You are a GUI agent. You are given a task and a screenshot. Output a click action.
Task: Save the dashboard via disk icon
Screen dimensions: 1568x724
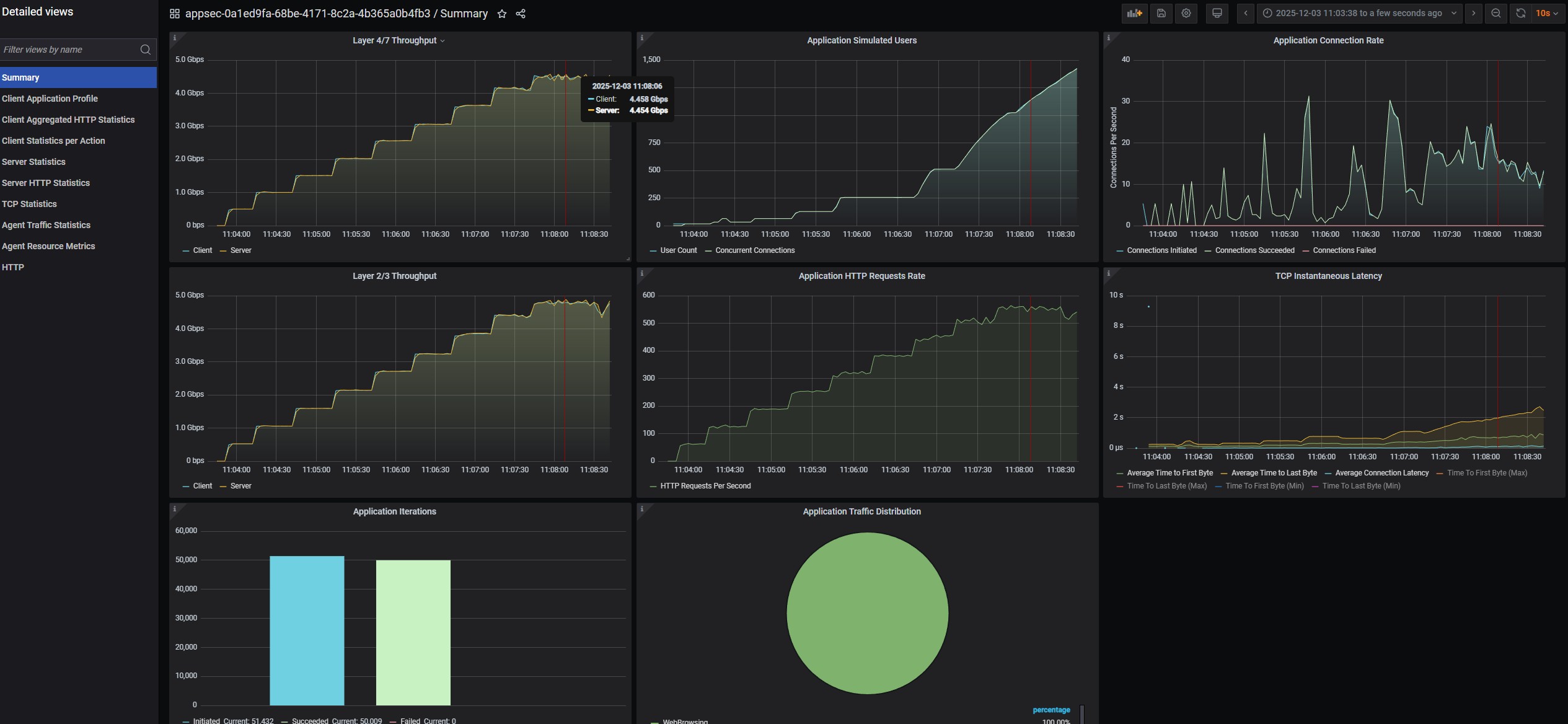coord(1161,13)
